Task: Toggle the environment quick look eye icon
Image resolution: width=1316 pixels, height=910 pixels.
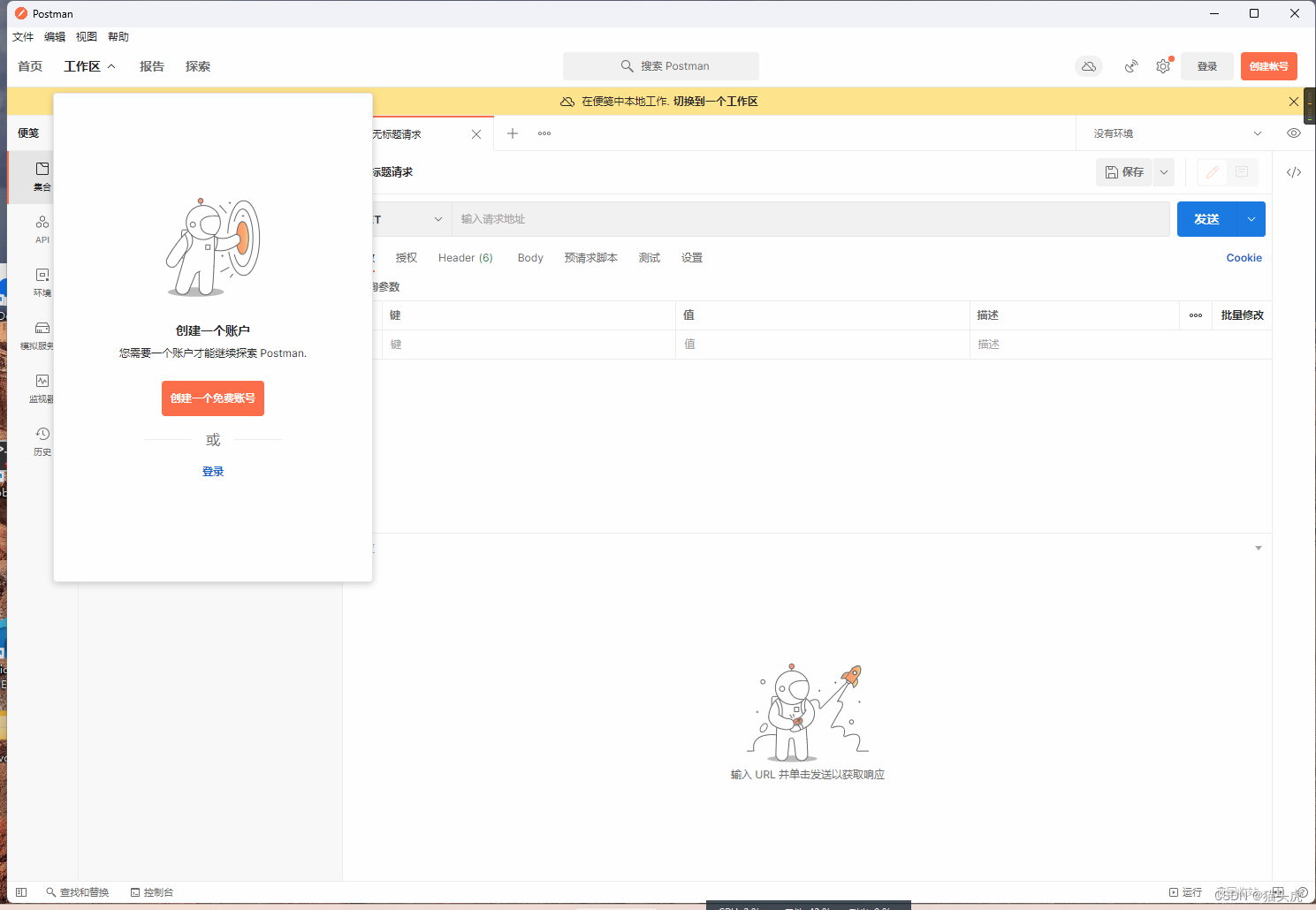Action: 1294,133
